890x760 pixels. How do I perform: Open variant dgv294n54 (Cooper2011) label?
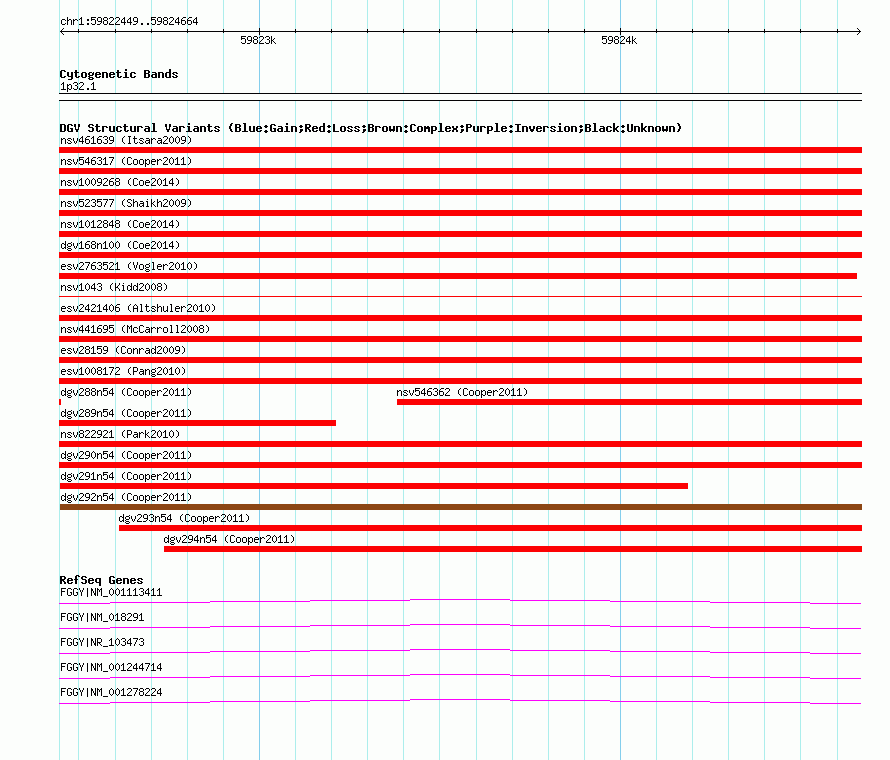[229, 539]
